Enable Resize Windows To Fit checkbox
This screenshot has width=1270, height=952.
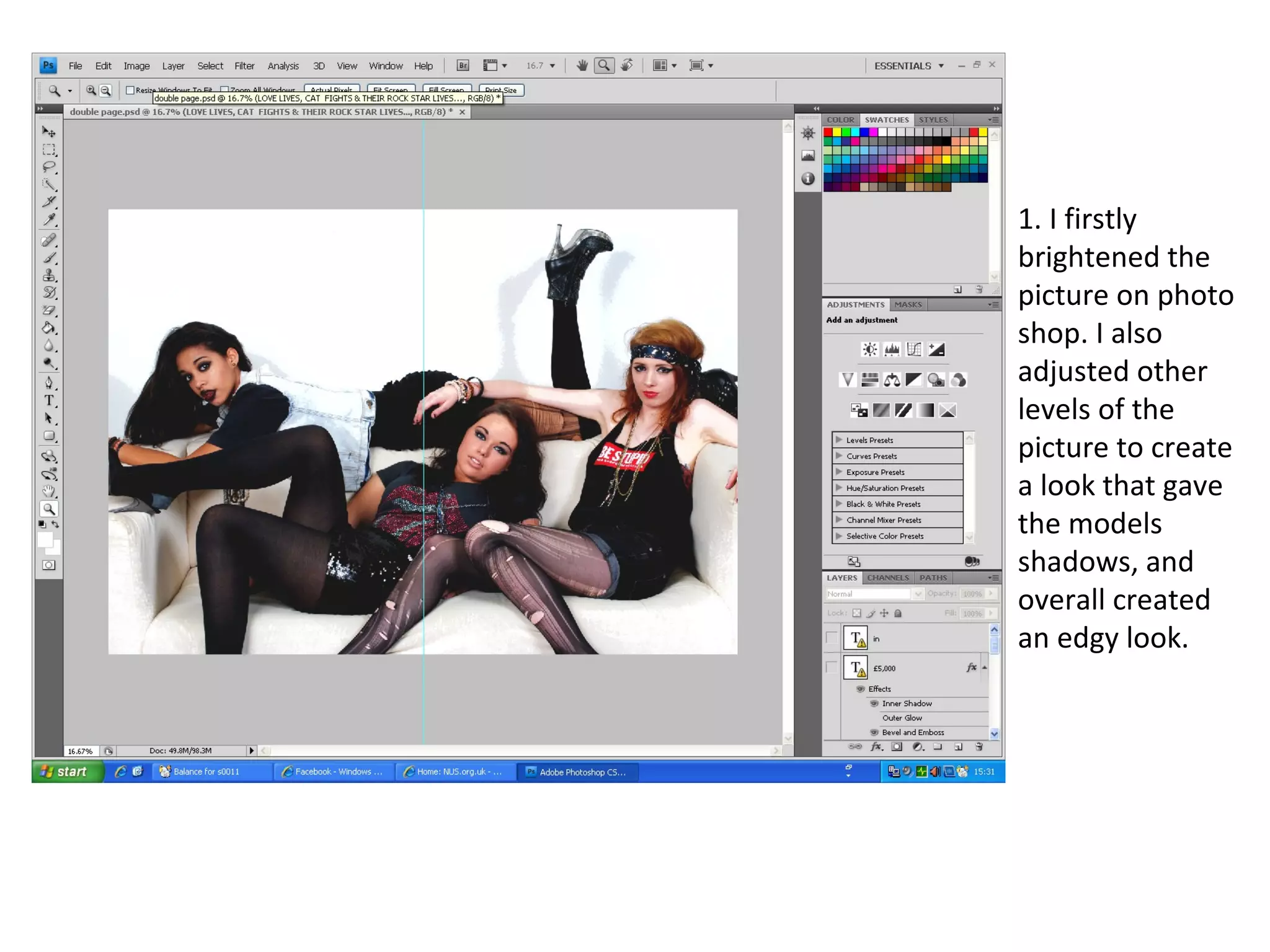(x=130, y=90)
